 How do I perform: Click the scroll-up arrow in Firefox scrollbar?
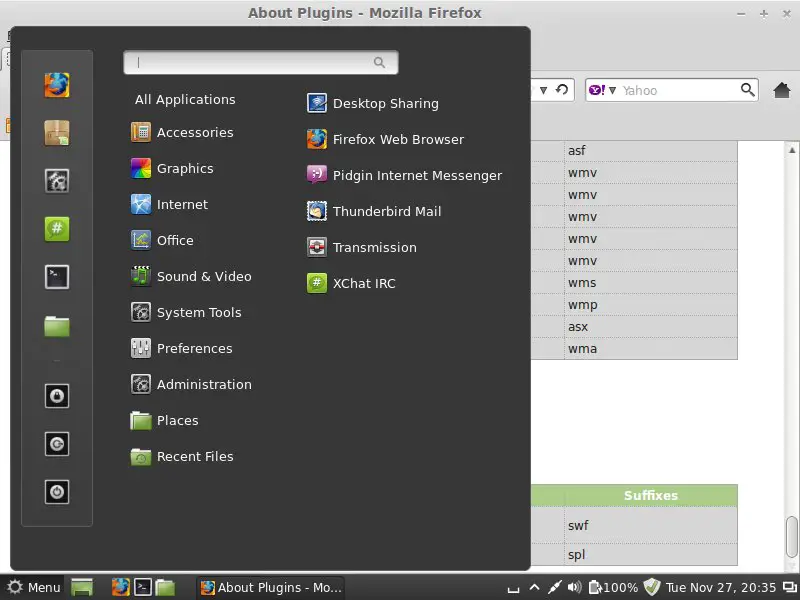pyautogui.click(x=792, y=150)
